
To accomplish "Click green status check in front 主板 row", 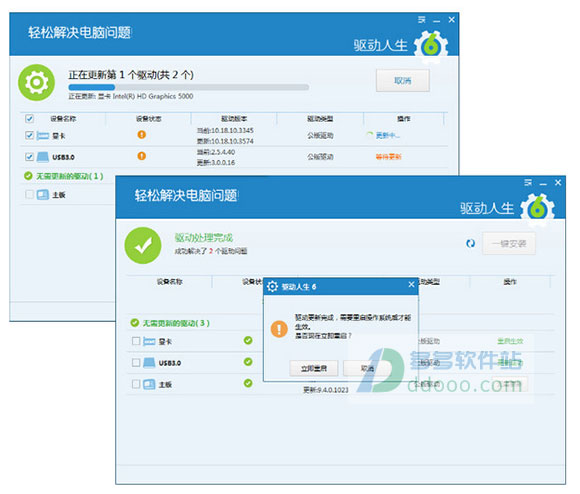I will [x=248, y=383].
